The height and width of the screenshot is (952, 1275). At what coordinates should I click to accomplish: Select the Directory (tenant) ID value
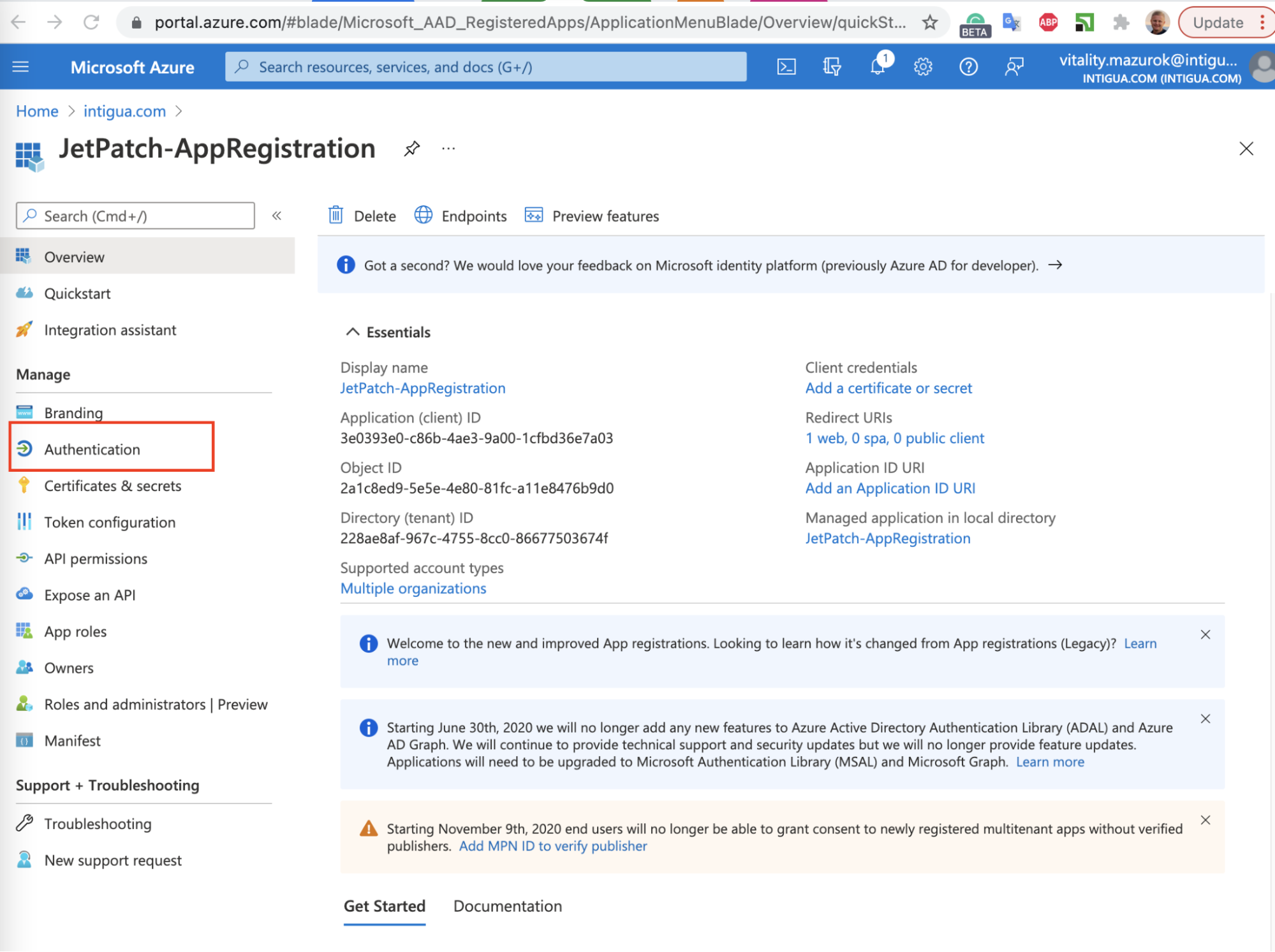pyautogui.click(x=474, y=538)
